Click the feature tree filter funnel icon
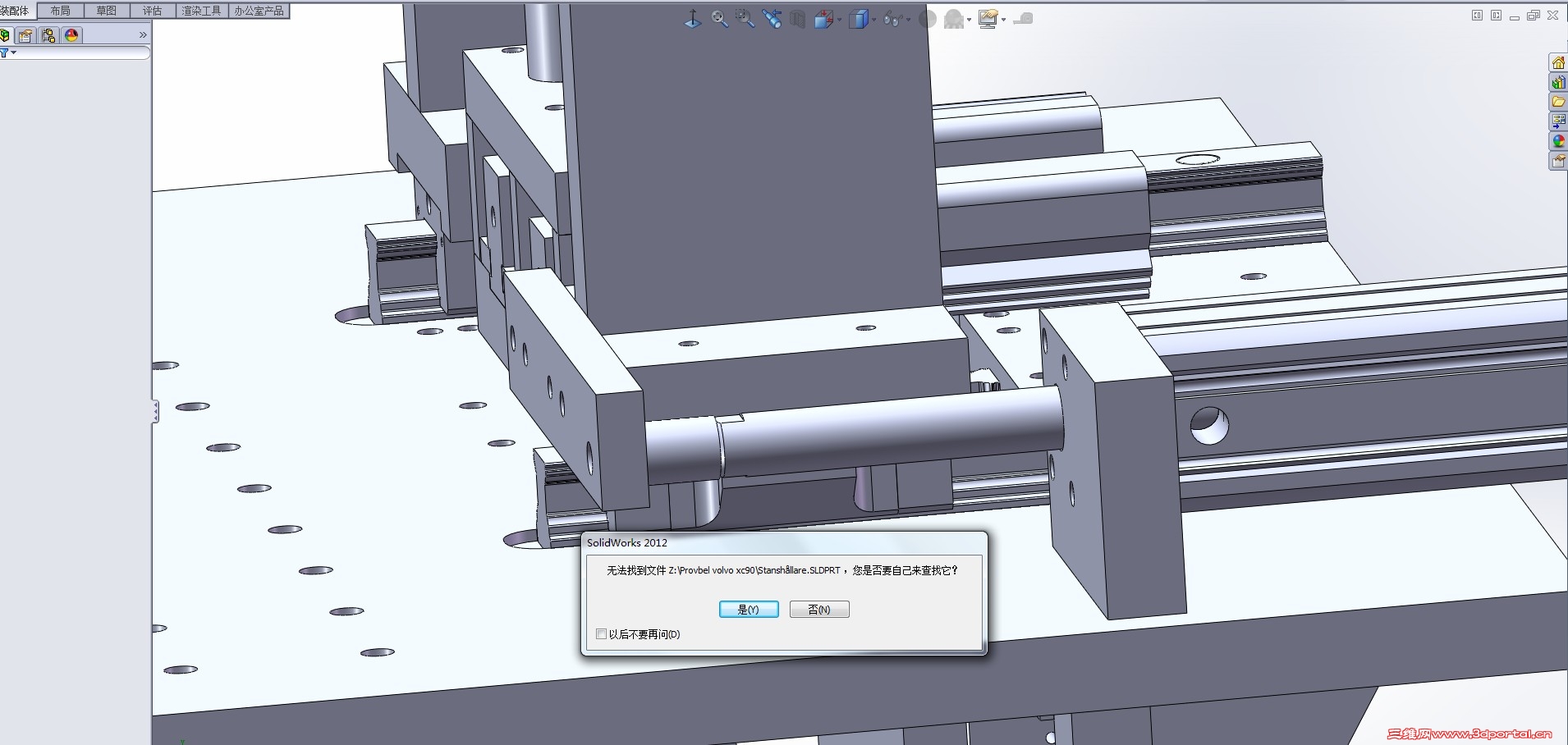This screenshot has height=745, width=1568. tap(4, 53)
